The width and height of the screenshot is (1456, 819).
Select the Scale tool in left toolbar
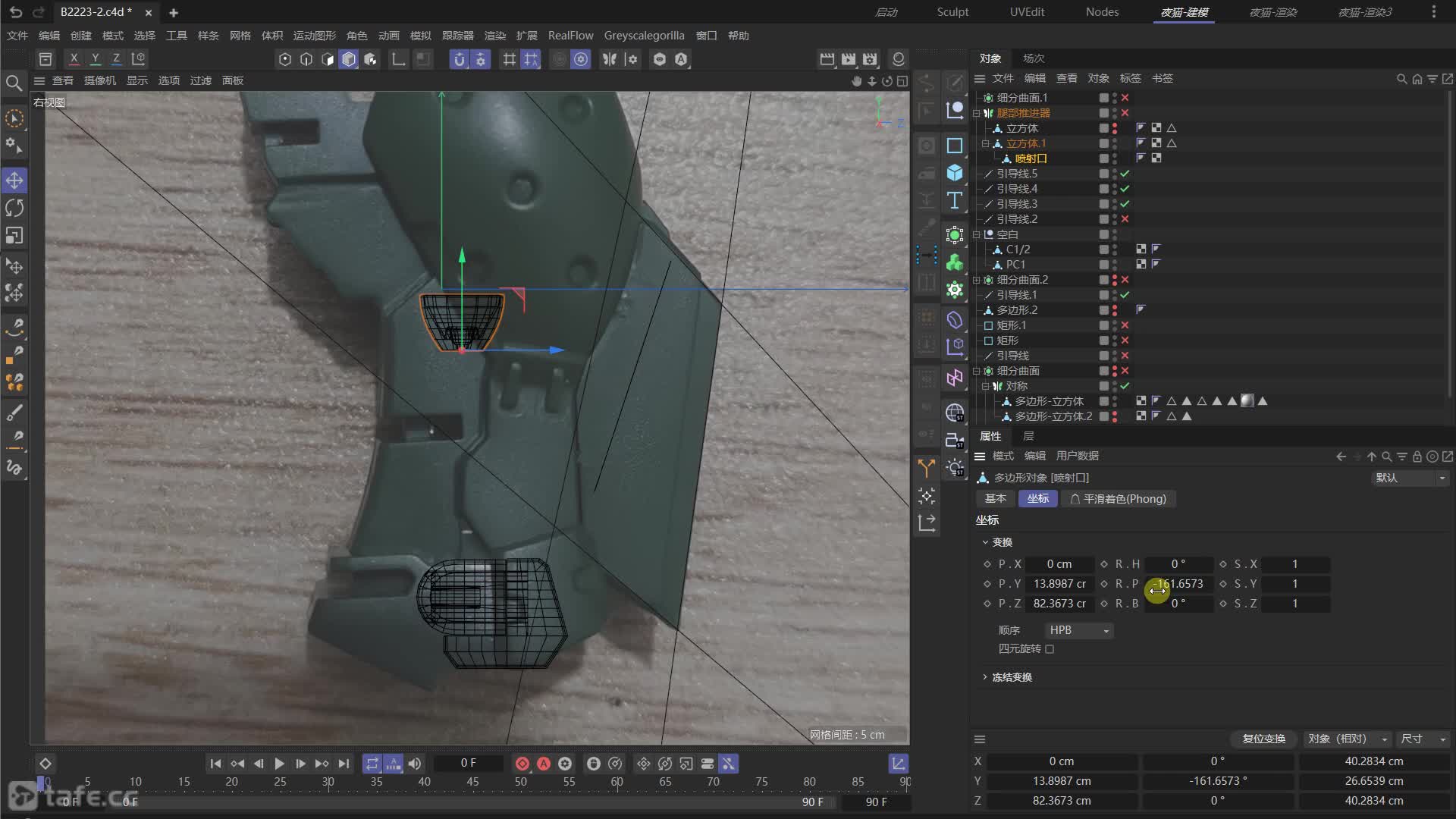(14, 236)
